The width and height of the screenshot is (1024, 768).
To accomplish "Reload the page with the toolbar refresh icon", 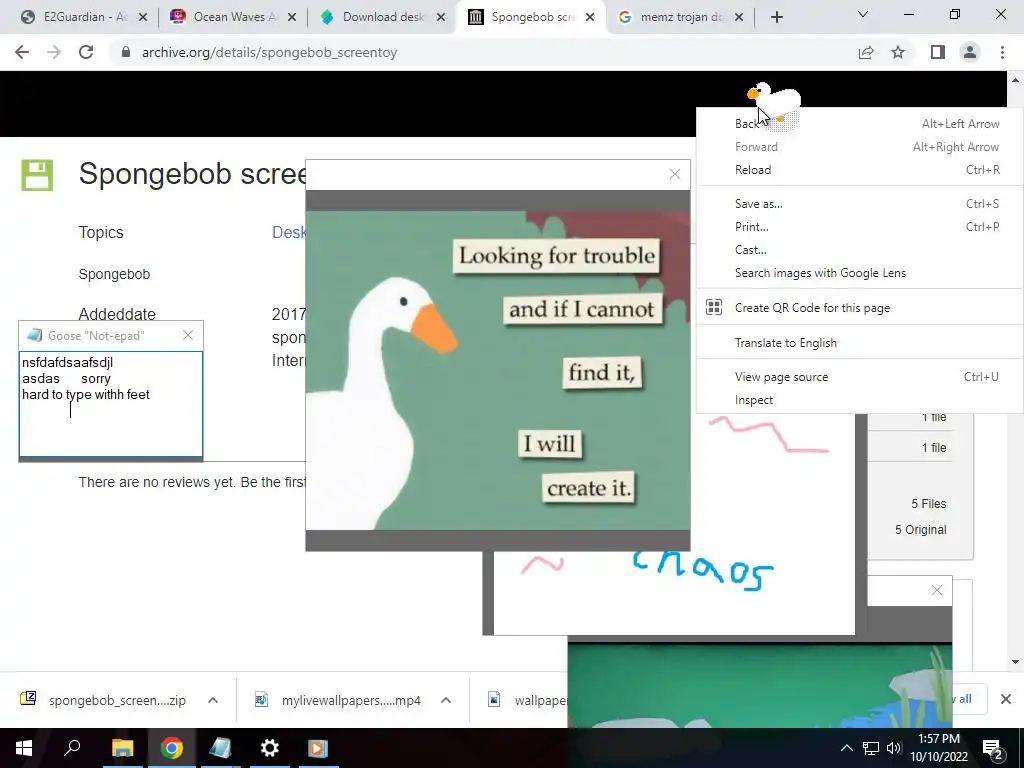I will (86, 52).
